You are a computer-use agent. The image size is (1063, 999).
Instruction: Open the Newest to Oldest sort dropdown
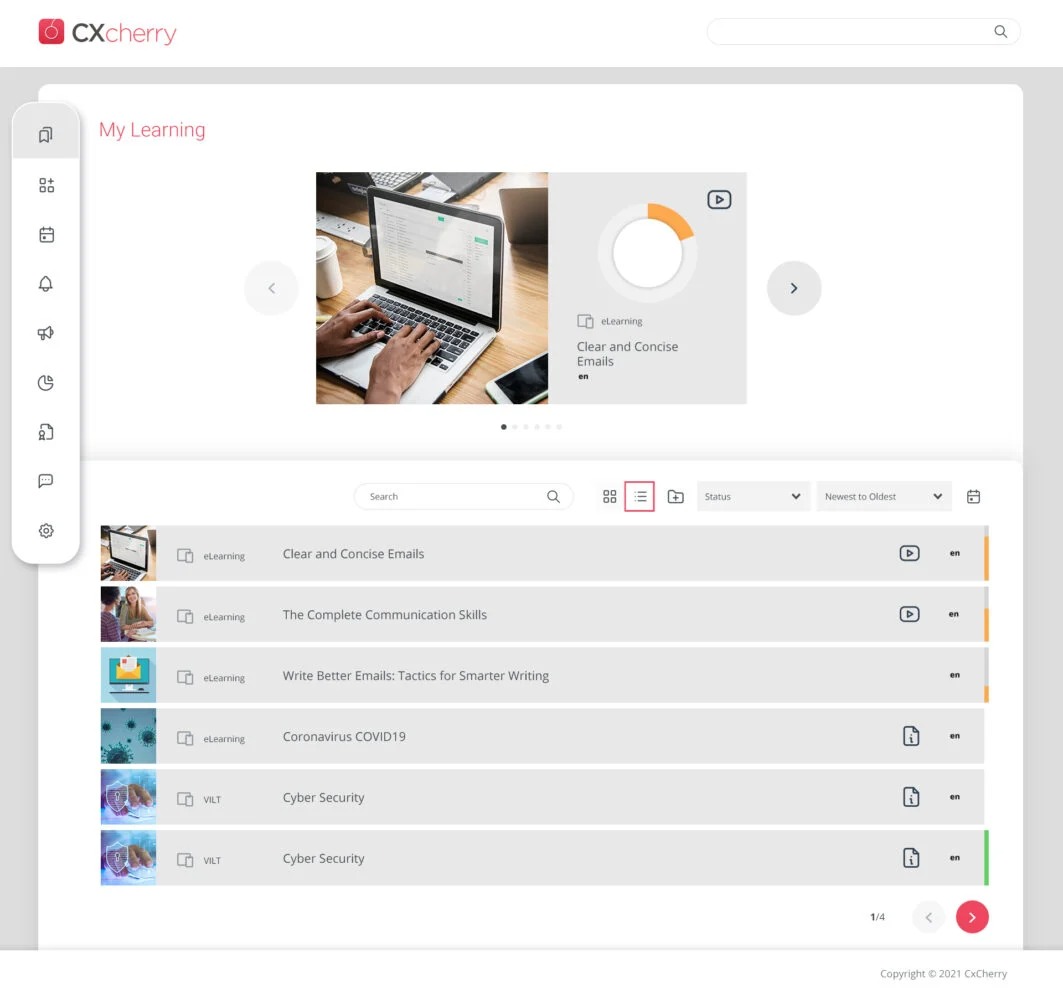(x=884, y=497)
